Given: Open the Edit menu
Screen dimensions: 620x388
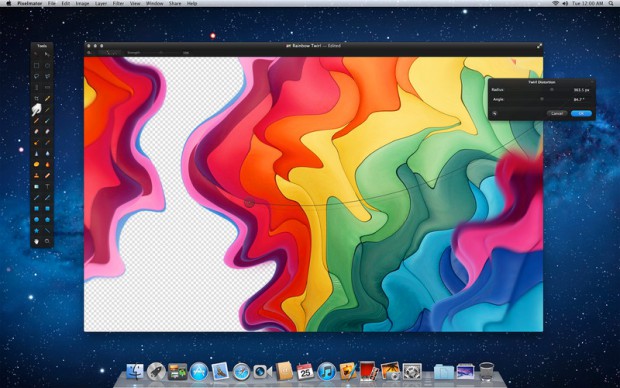Looking at the screenshot, I should [66, 3].
